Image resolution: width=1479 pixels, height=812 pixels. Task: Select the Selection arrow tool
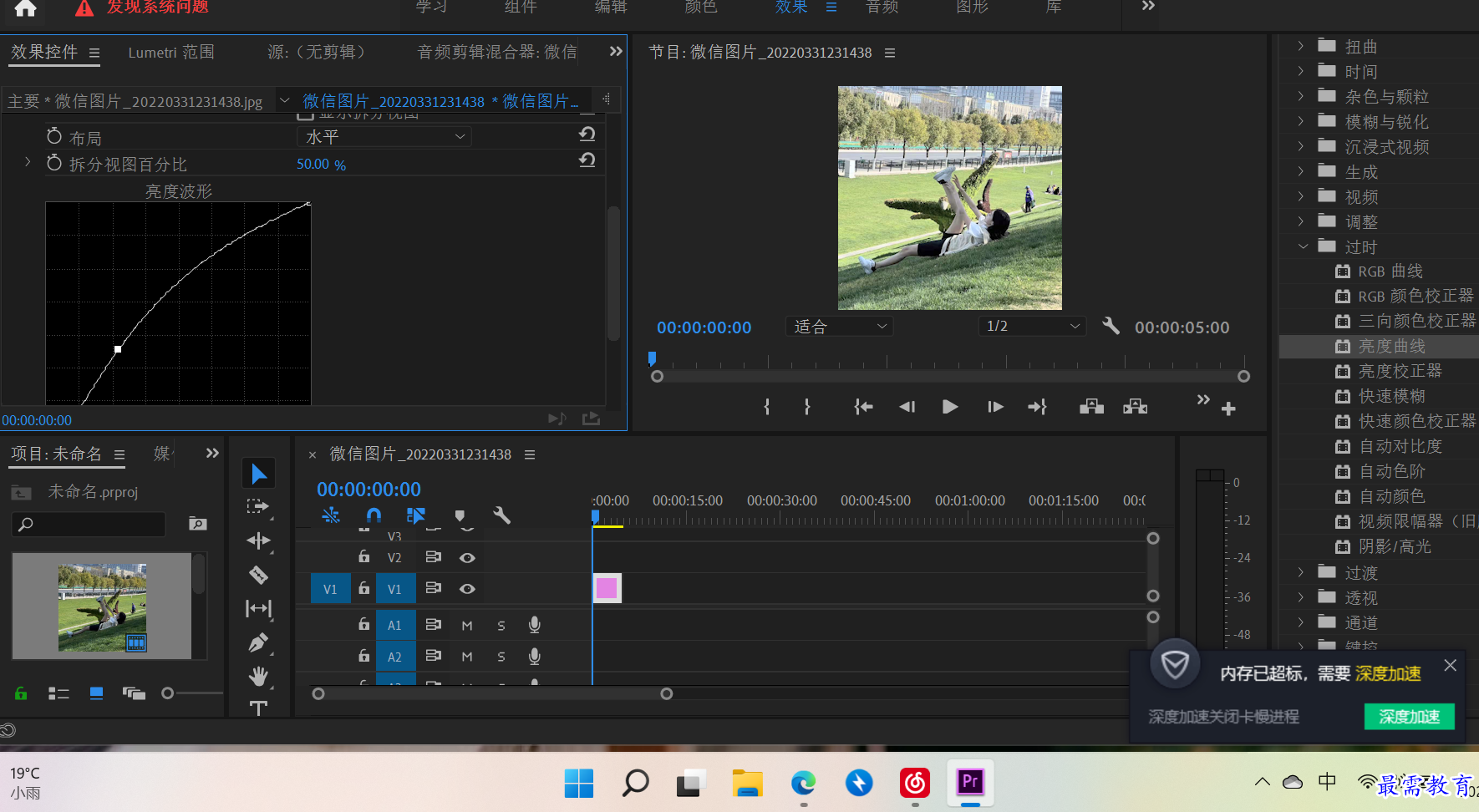pyautogui.click(x=259, y=474)
